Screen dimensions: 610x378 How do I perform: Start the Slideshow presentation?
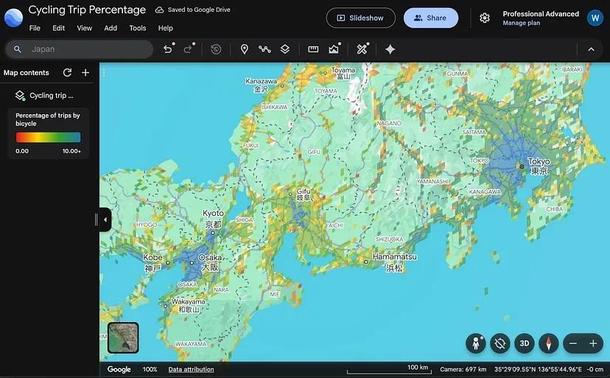pyautogui.click(x=361, y=18)
